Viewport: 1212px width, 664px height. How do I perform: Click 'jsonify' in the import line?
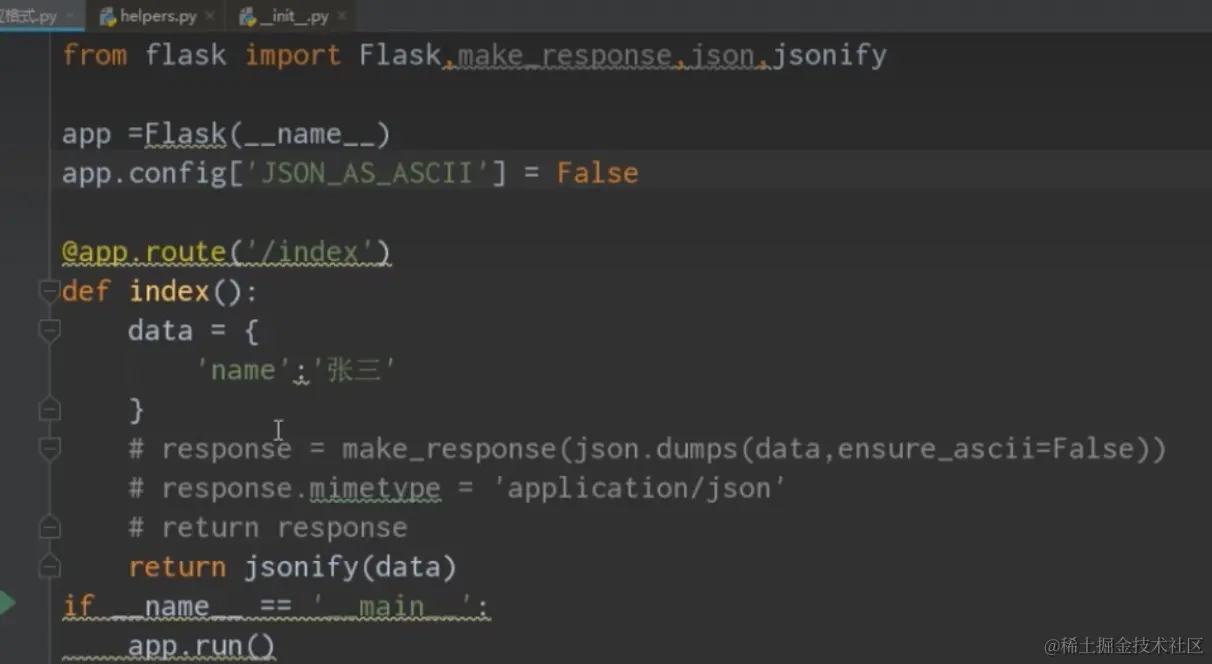[830, 54]
